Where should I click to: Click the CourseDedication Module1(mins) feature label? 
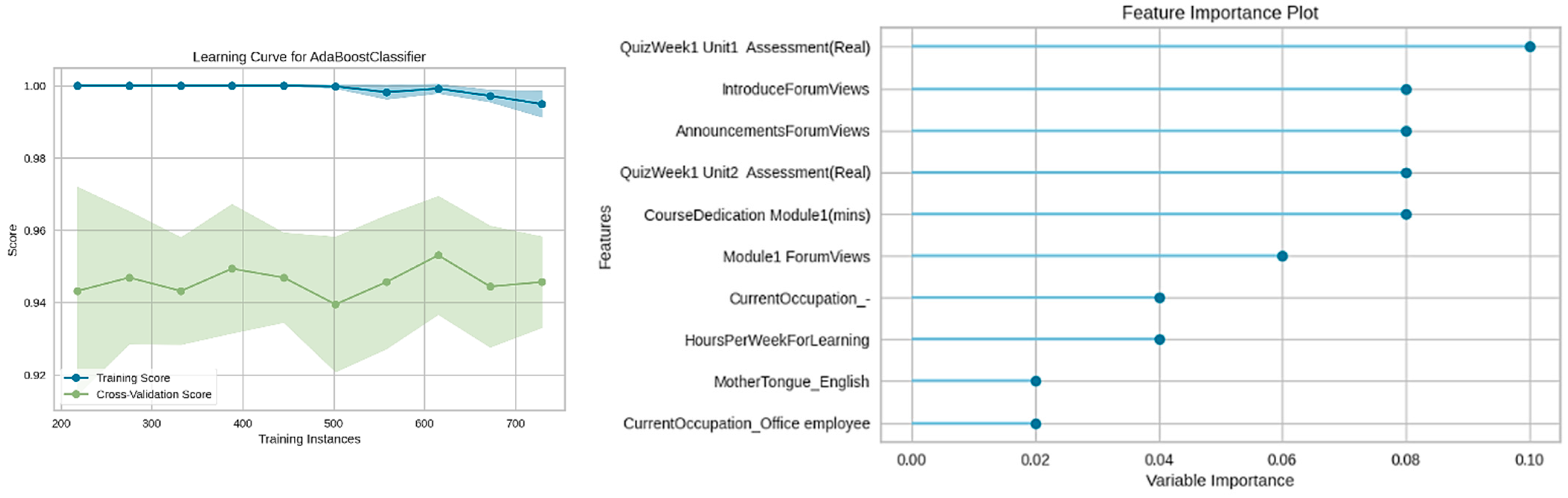pos(757,215)
